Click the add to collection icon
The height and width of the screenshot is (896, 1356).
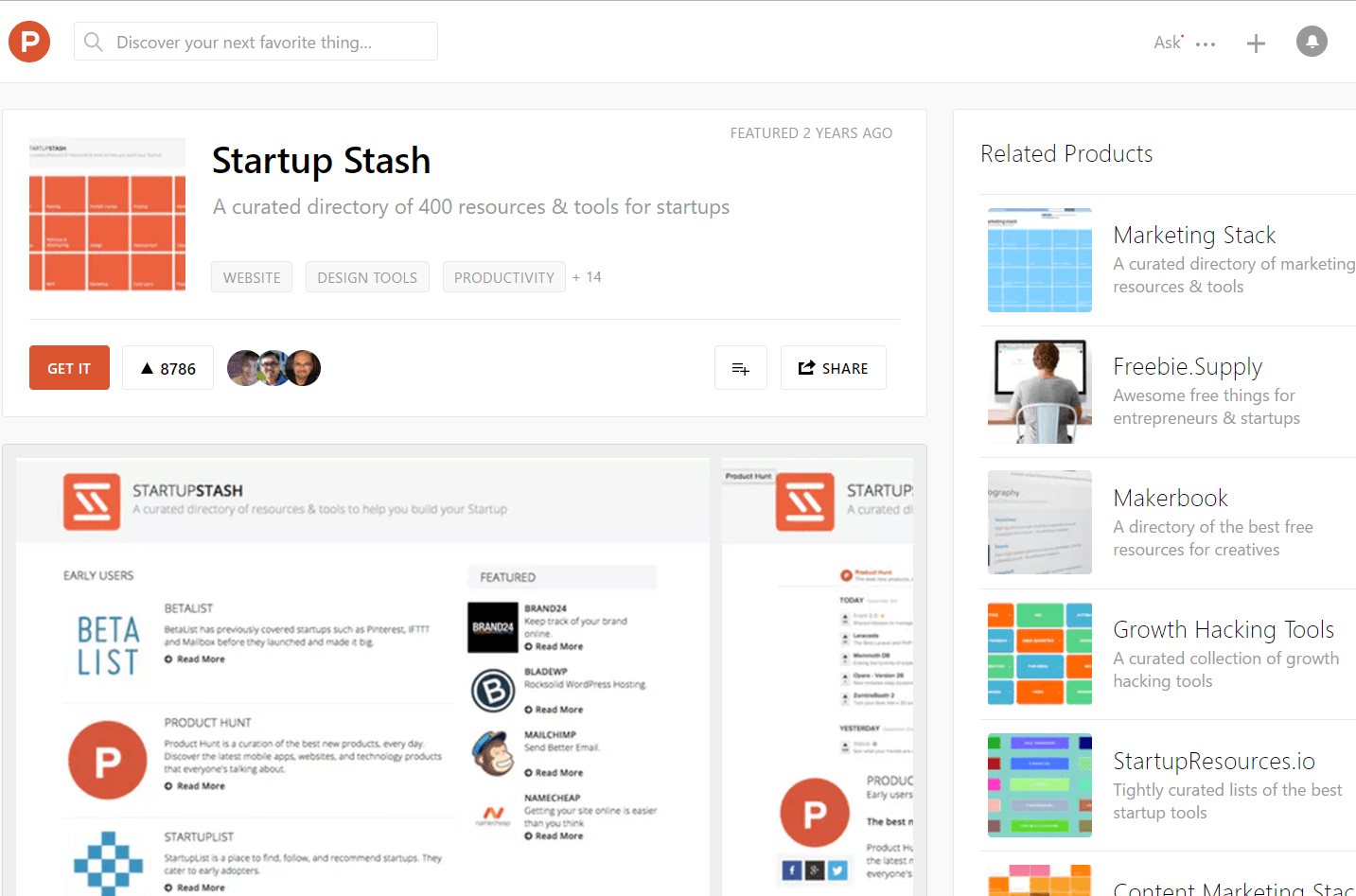[x=740, y=368]
